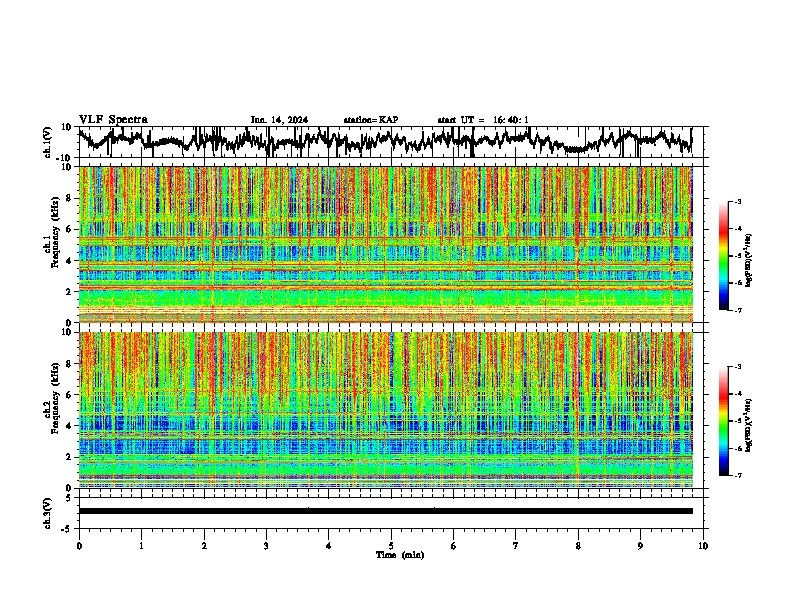Click the 'VLF Spectra' plot title
Image resolution: width=792 pixels, height=612 pixels.
[x=113, y=120]
